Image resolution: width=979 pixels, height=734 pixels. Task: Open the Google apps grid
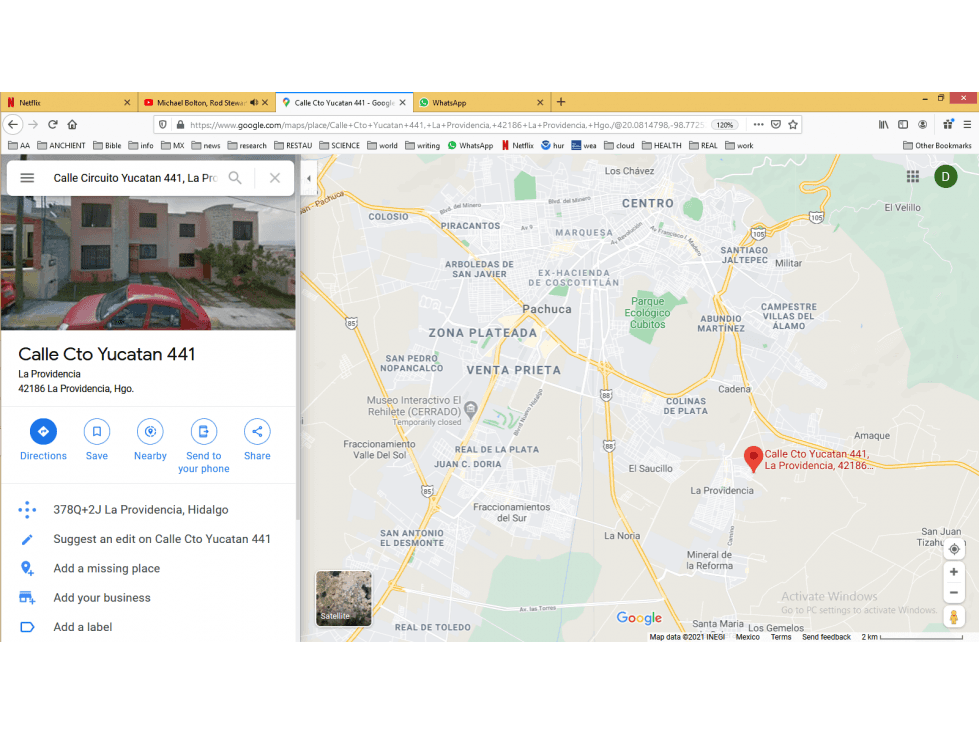[x=913, y=177]
